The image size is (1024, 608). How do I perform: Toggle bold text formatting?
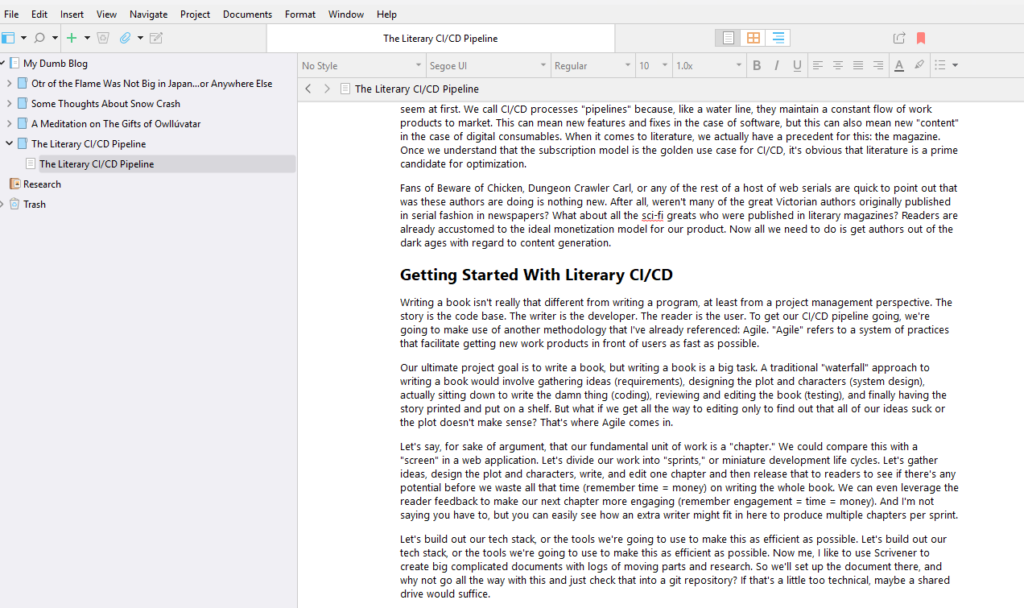(x=757, y=66)
